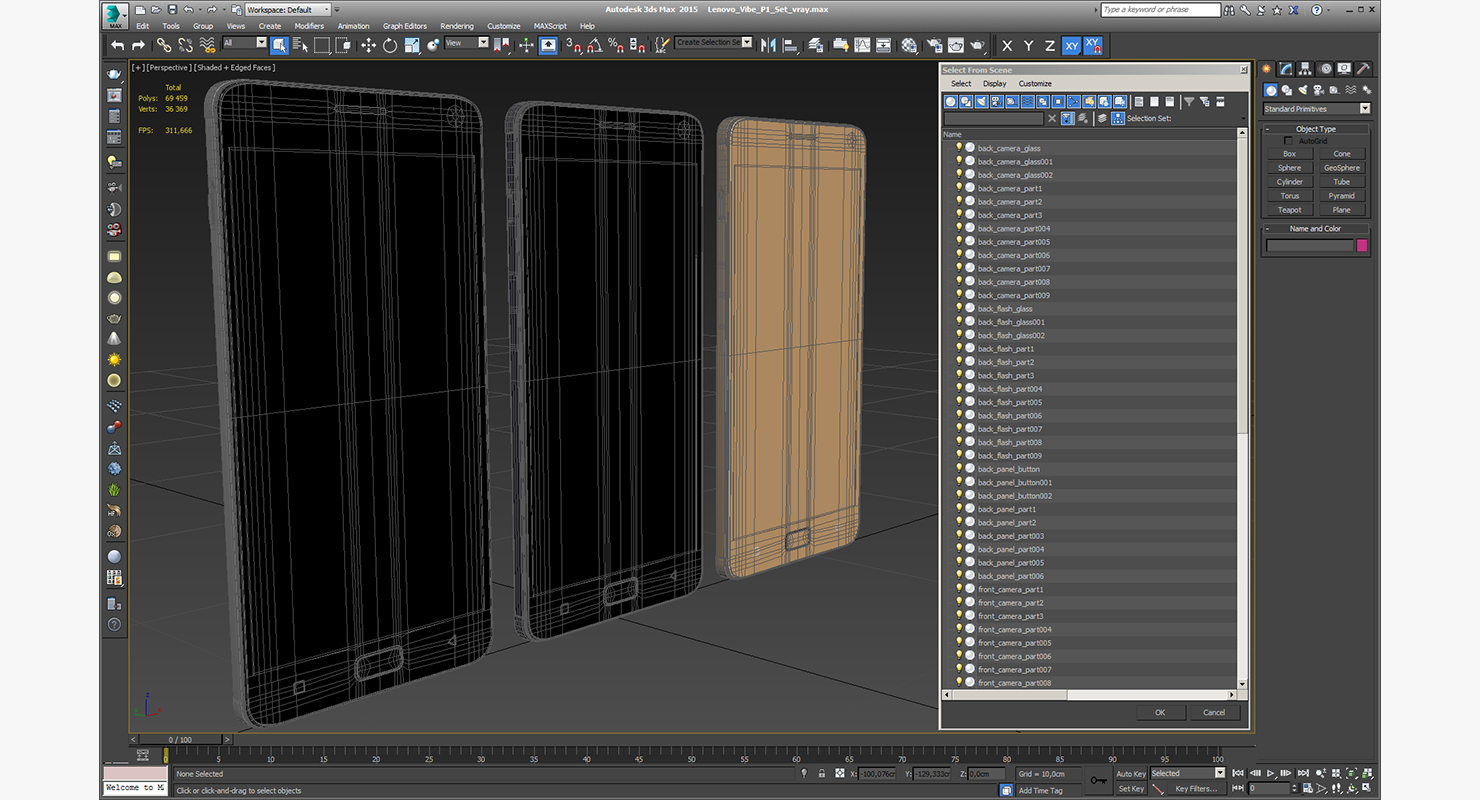Image resolution: width=1480 pixels, height=800 pixels.
Task: Choose the Select and Move tool
Action: [x=368, y=45]
